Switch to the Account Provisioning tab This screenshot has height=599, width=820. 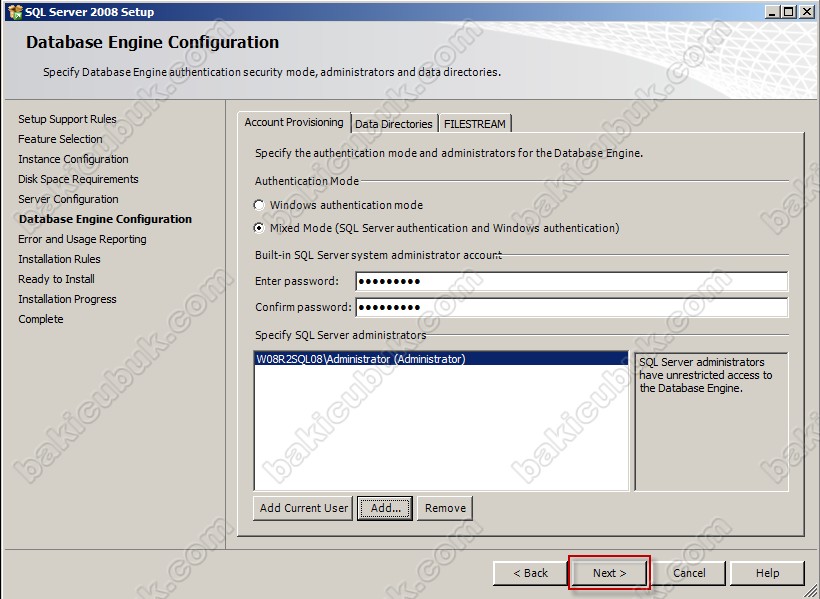coord(294,122)
